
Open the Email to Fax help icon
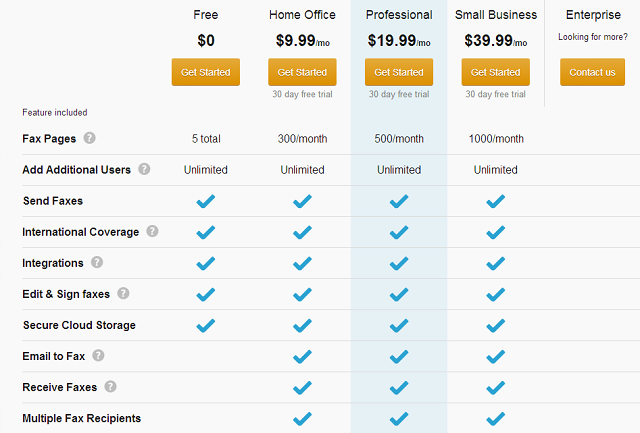point(98,355)
